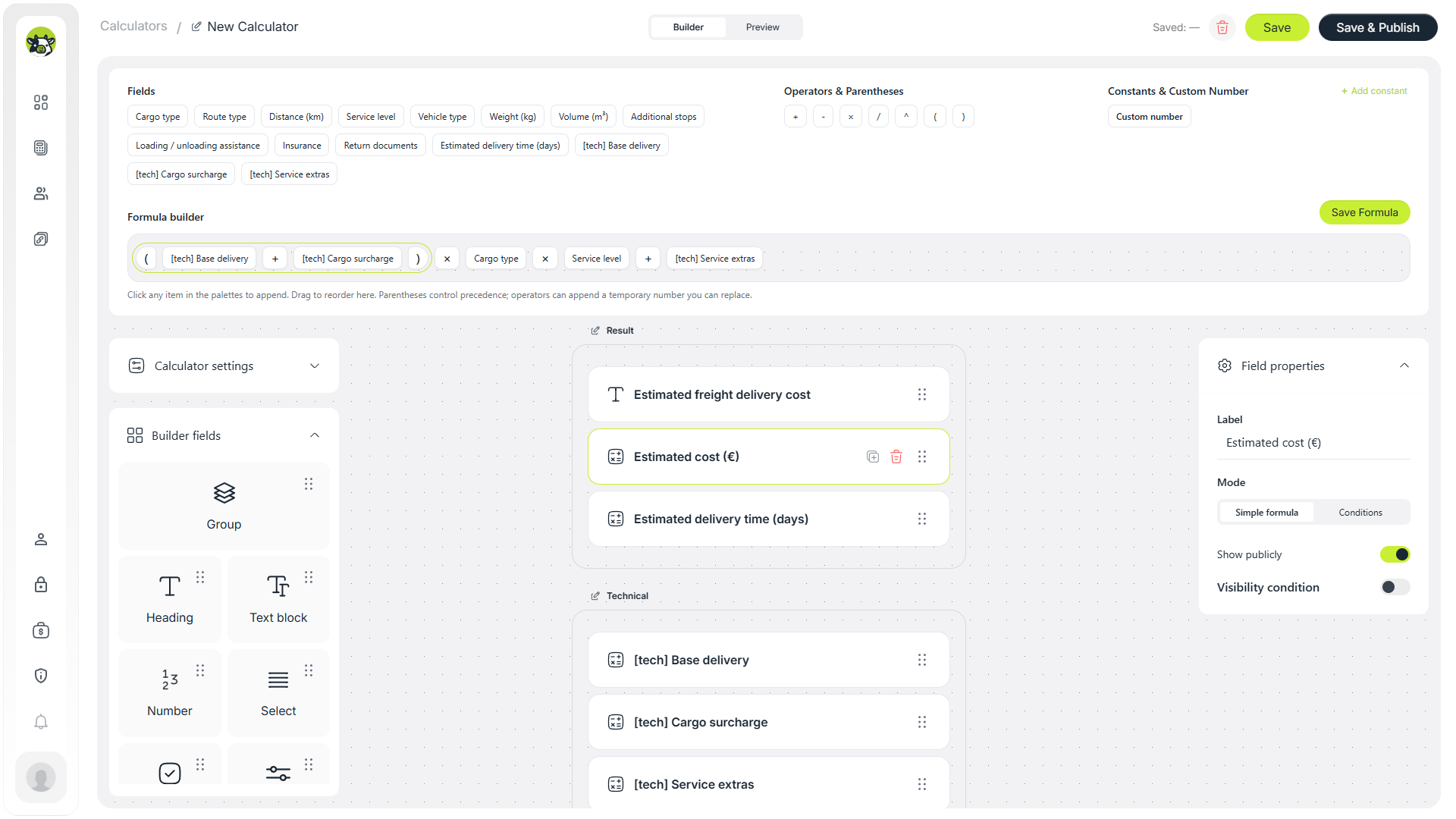The image size is (1456, 819).
Task: Delete the Estimated cost (€) field
Action: click(896, 457)
